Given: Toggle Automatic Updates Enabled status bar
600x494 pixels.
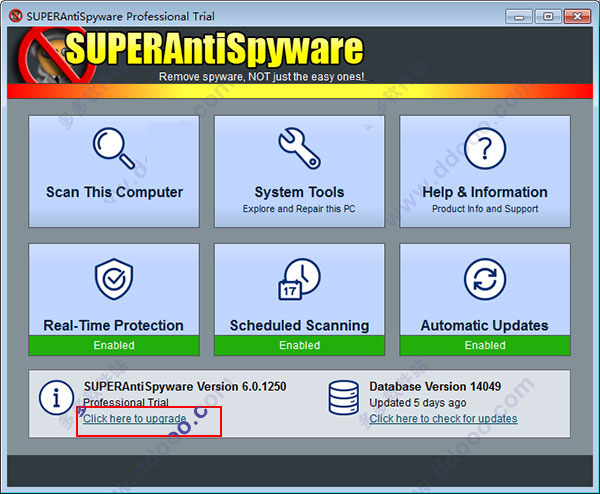Looking at the screenshot, I should point(485,345).
